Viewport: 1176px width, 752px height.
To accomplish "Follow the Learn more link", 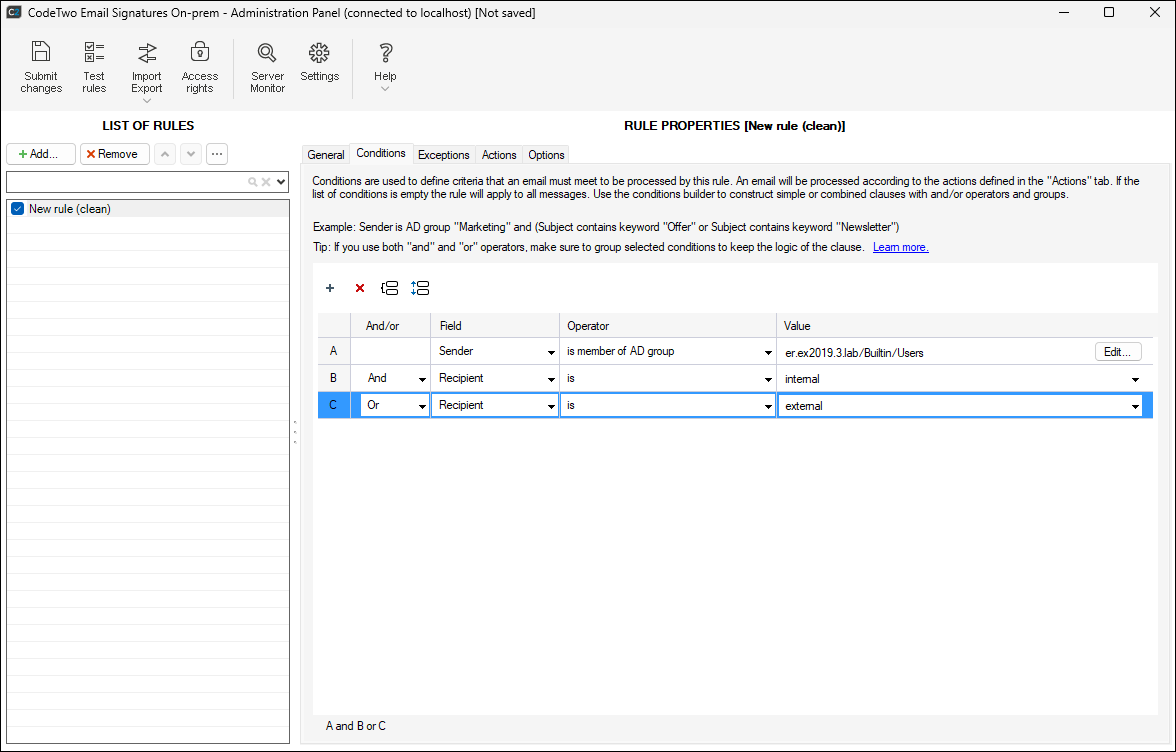I will point(900,247).
